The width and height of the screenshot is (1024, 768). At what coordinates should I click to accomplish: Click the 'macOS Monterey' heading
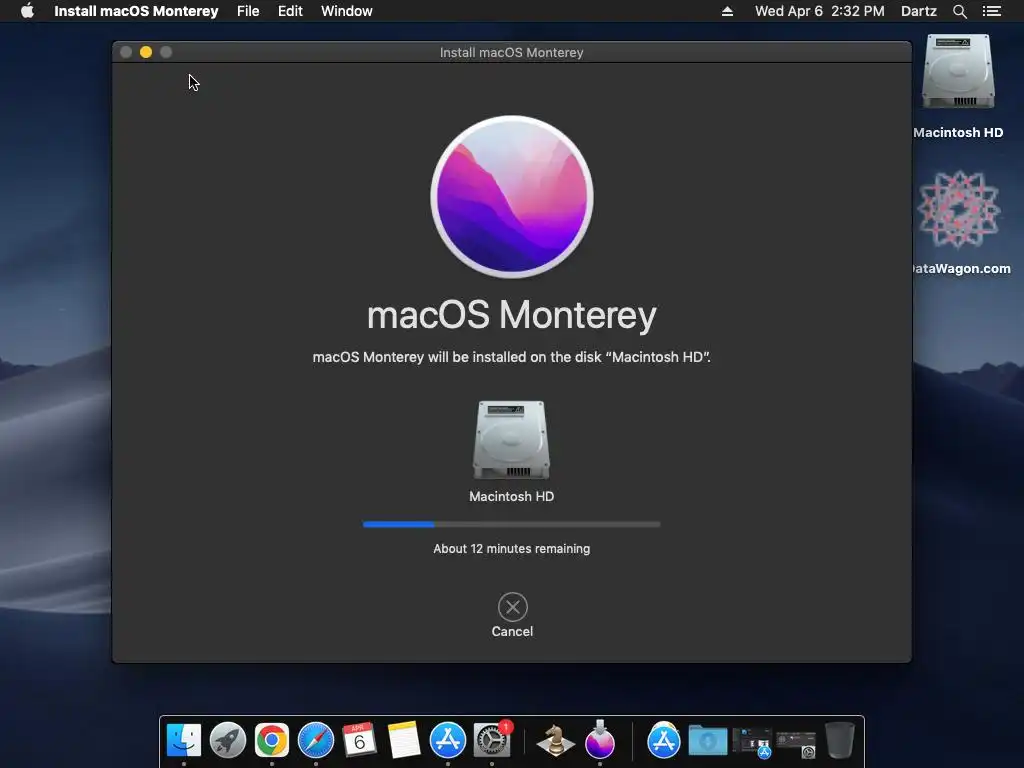511,315
